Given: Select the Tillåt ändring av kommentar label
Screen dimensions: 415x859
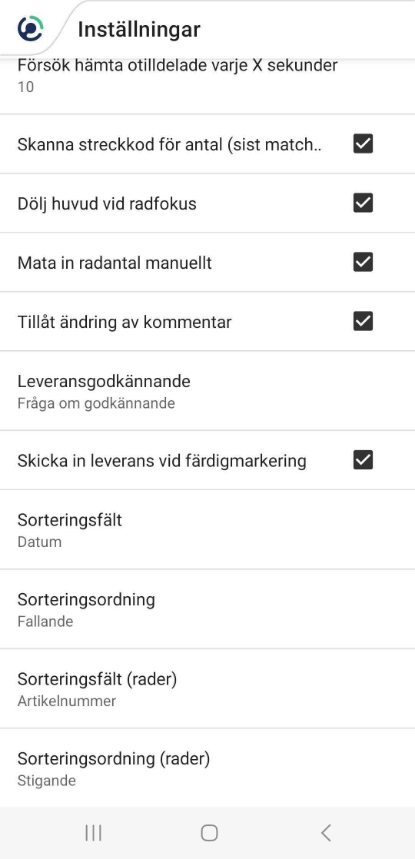Looking at the screenshot, I should coord(124,322).
